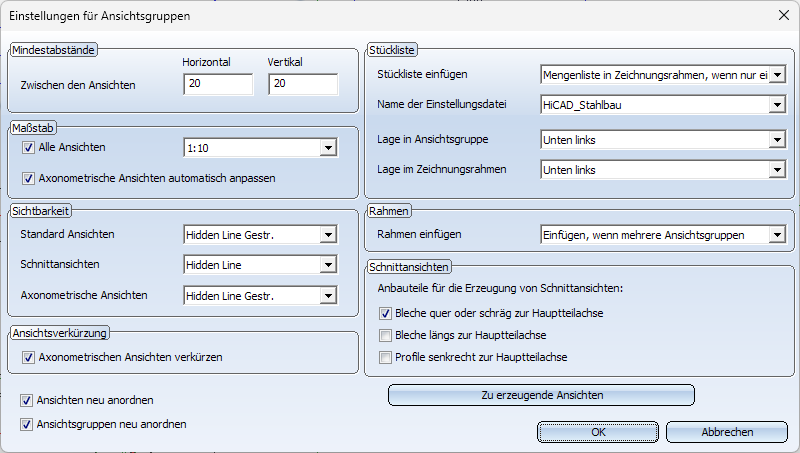The image size is (800, 453).
Task: Click the Abbrechen button
Action: (727, 432)
